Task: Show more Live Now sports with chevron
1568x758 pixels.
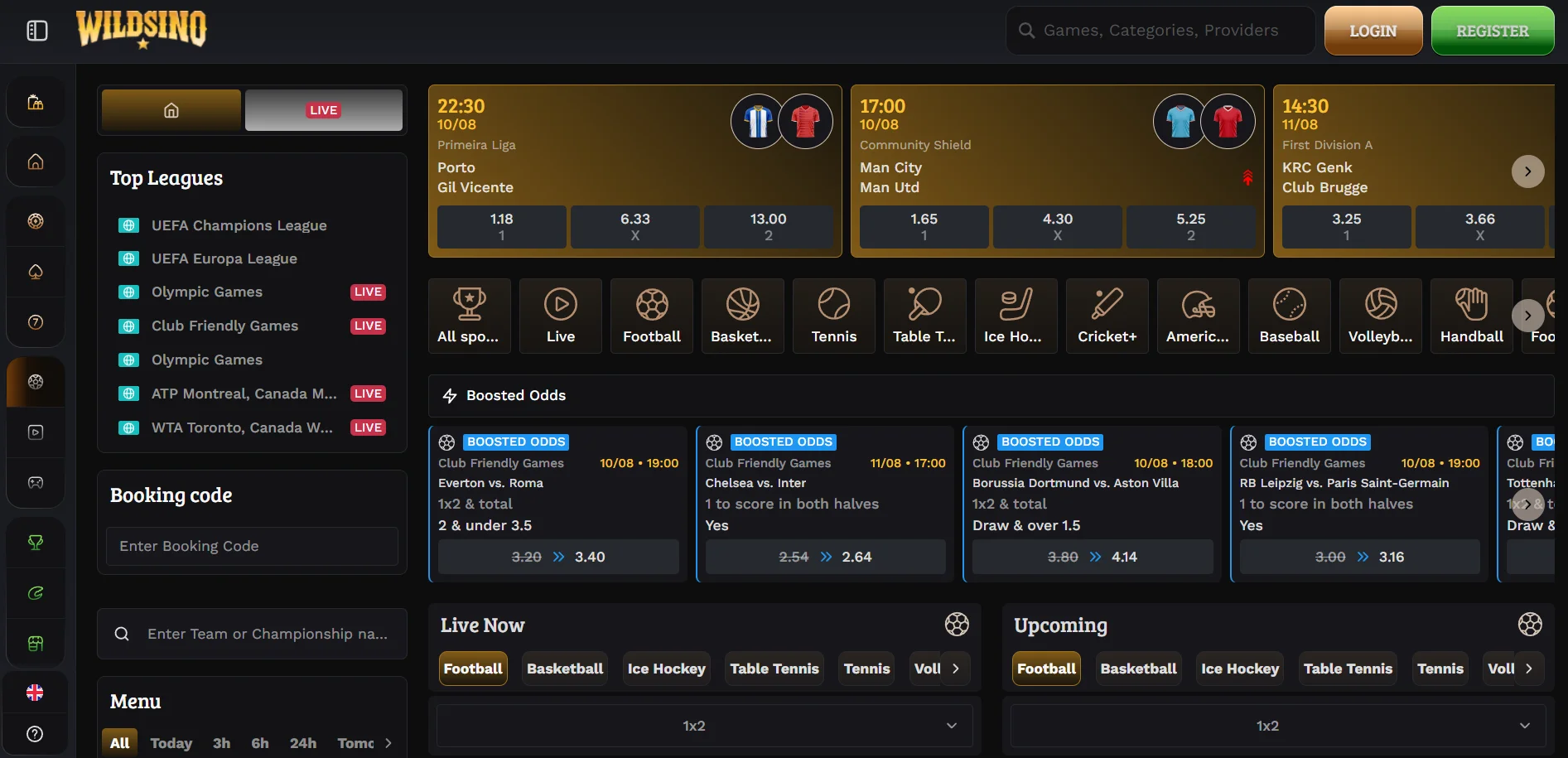Action: [955, 669]
